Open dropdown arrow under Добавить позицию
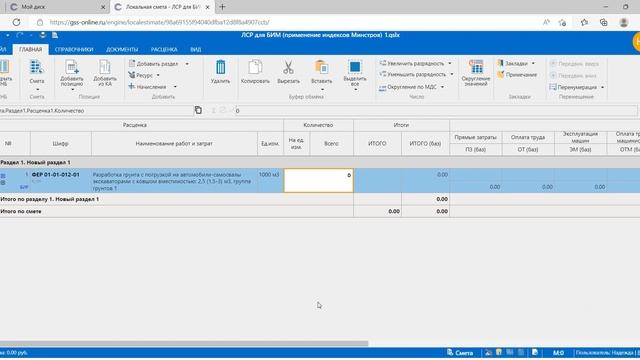640x360 pixels. pyautogui.click(x=72, y=90)
